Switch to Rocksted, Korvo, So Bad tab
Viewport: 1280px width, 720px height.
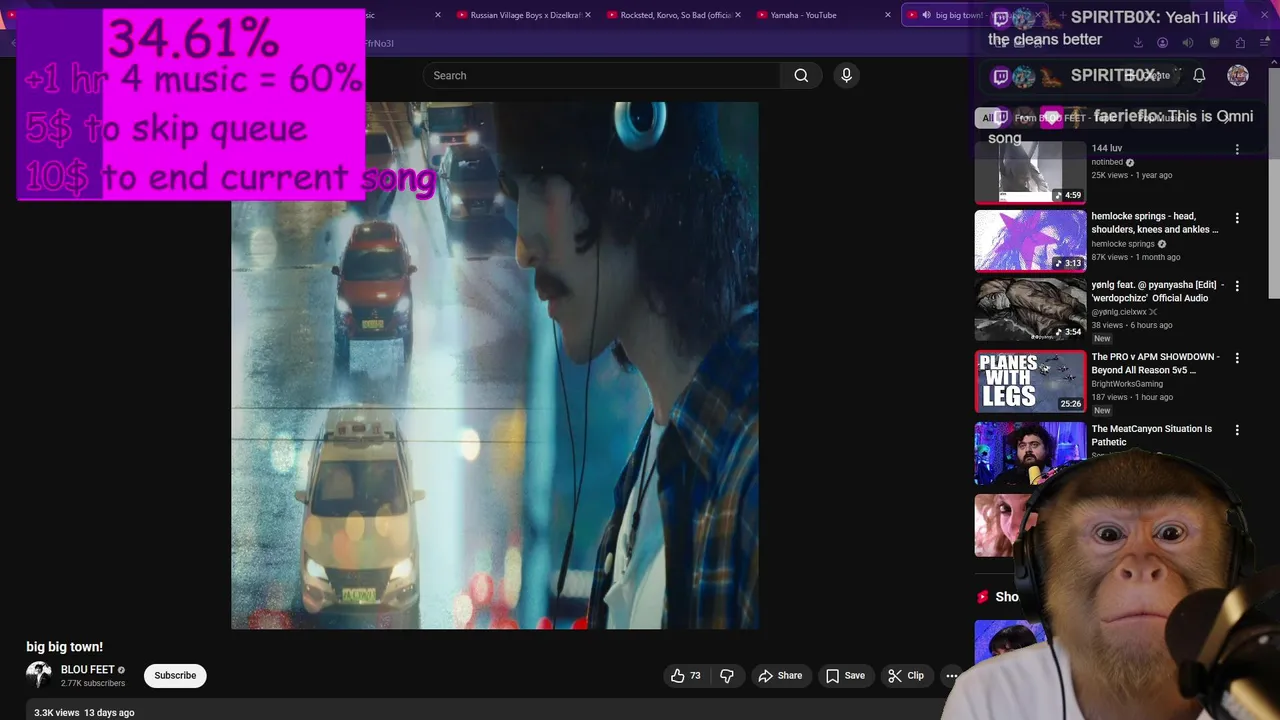pos(673,15)
